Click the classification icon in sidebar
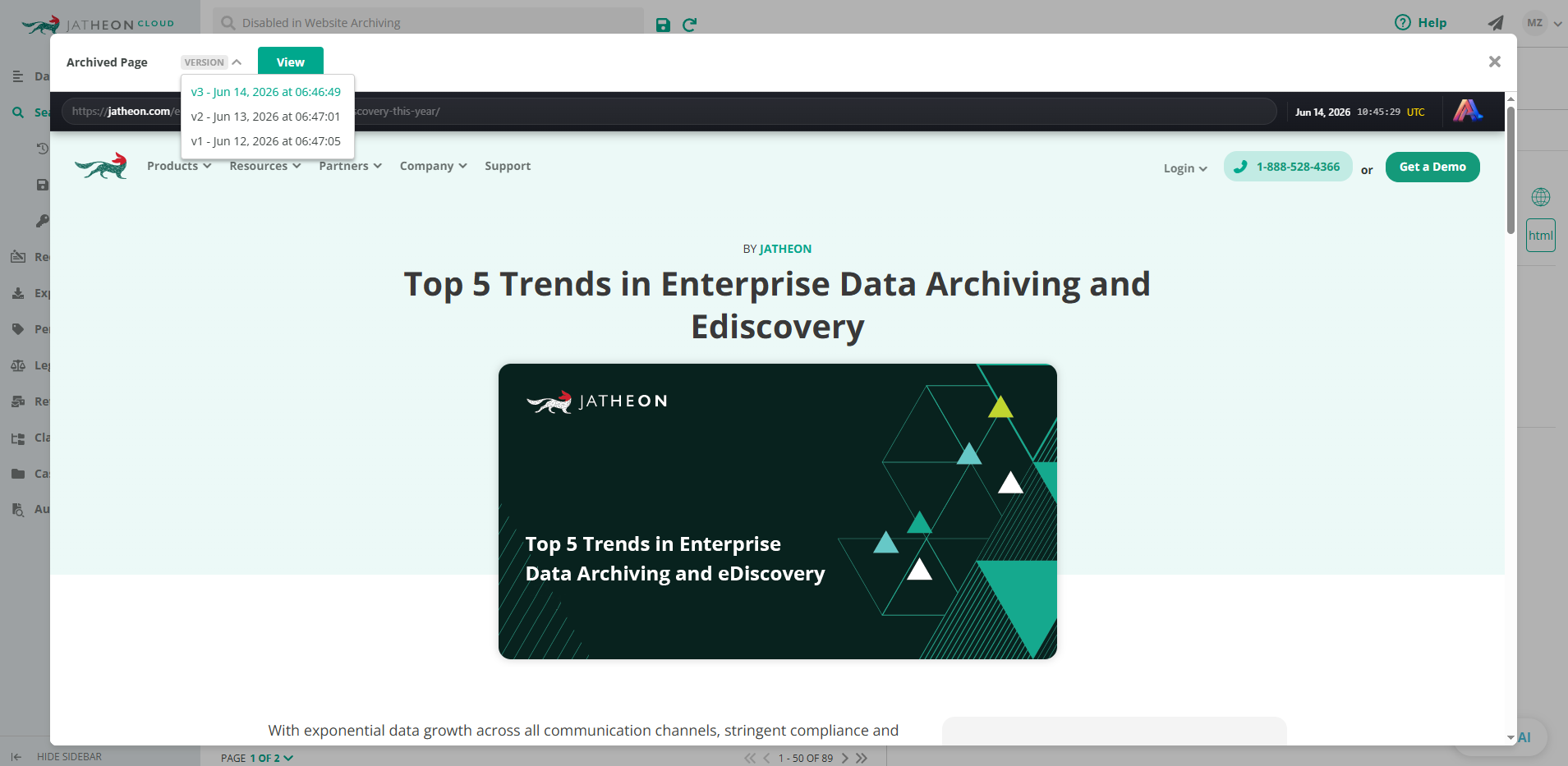Image resolution: width=1568 pixels, height=766 pixels. pyautogui.click(x=18, y=438)
